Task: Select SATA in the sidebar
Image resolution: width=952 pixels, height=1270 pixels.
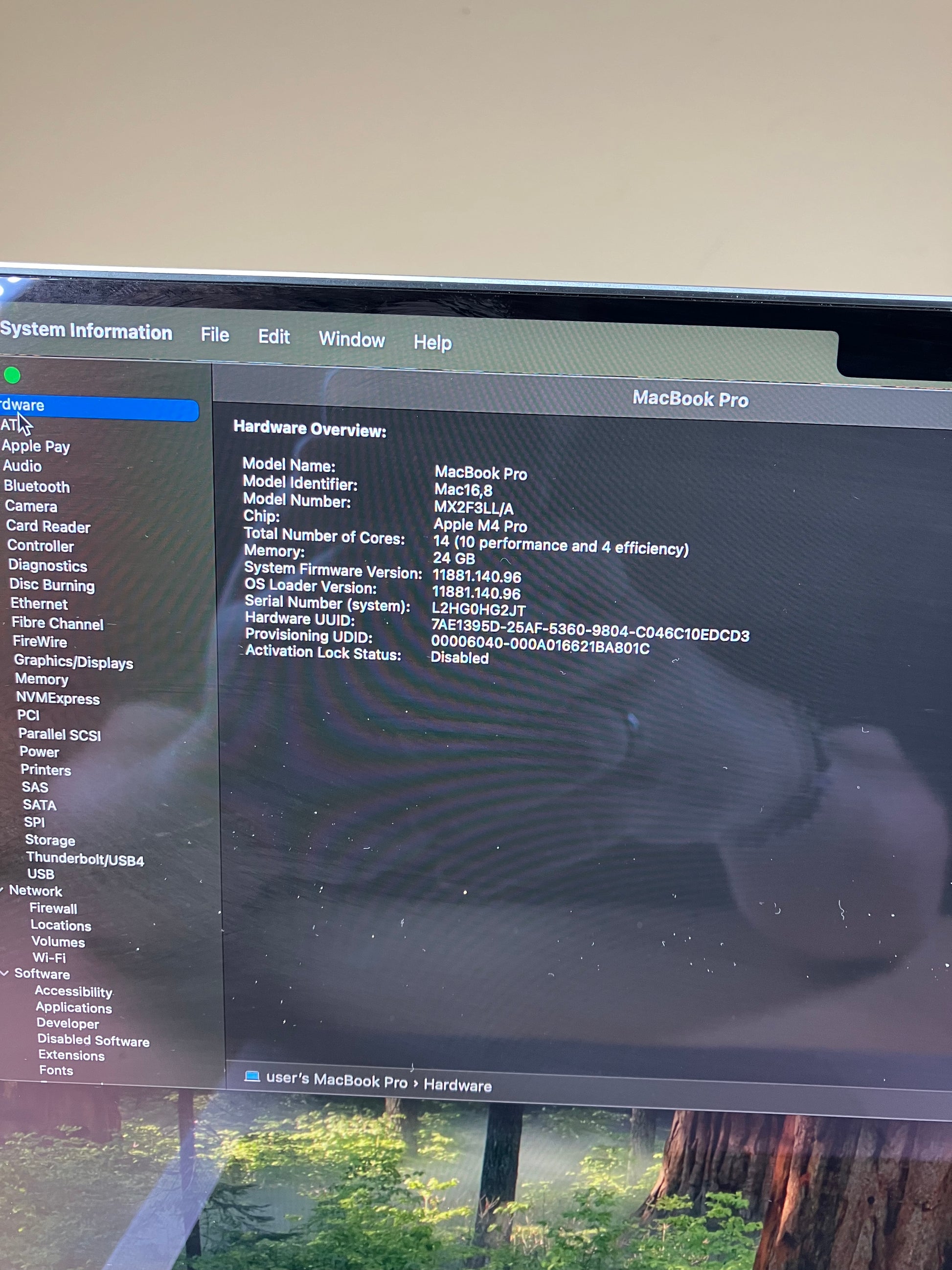Action: pyautogui.click(x=40, y=805)
